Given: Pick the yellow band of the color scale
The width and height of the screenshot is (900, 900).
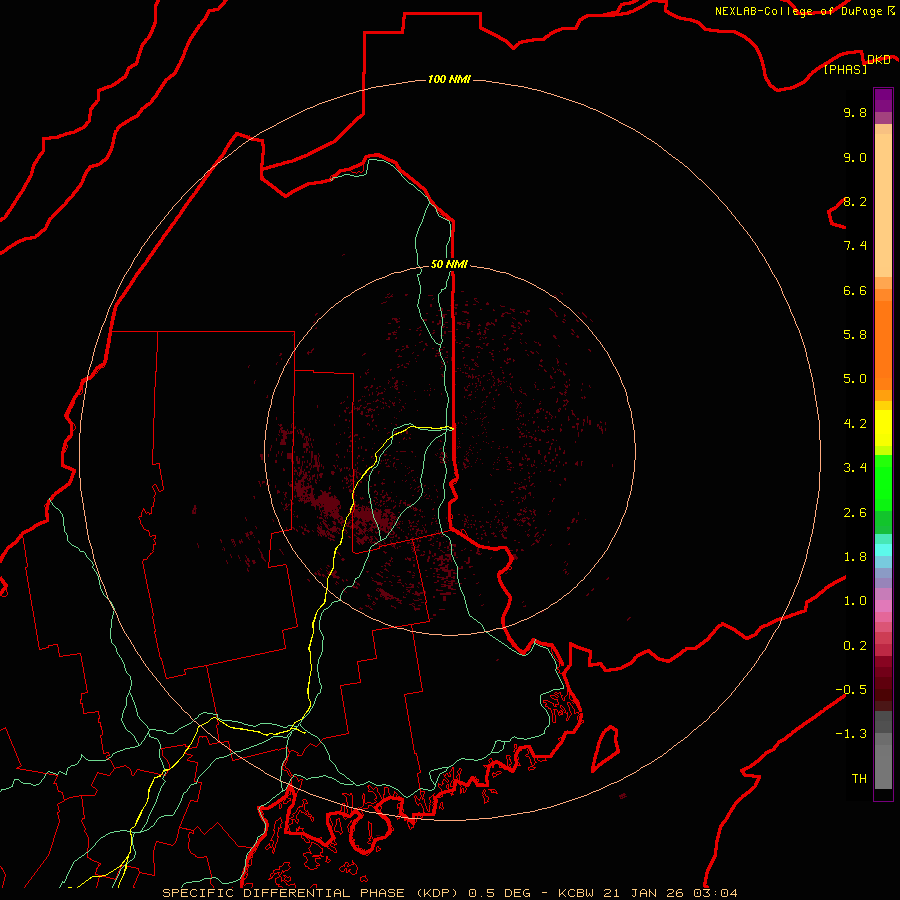Looking at the screenshot, I should pyautogui.click(x=883, y=428).
